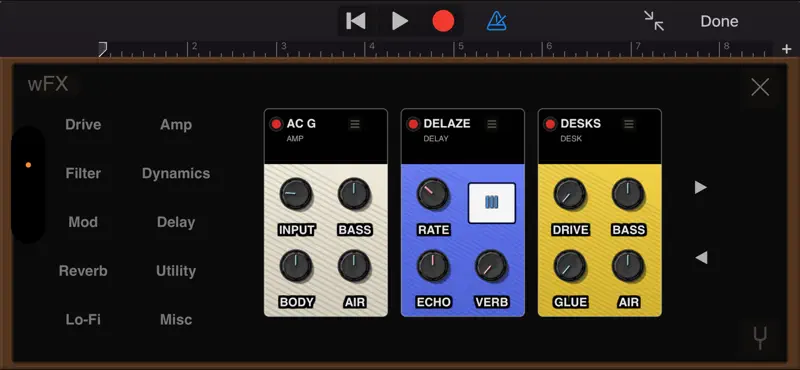
Task: Click the DELAZE RATE knob
Action: (x=433, y=194)
